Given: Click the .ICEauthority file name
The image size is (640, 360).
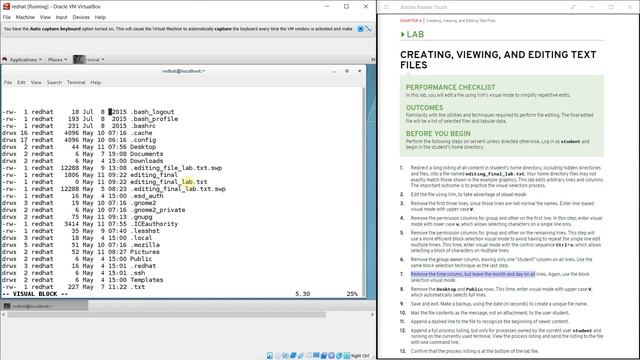Looking at the screenshot, I should coord(154,224).
